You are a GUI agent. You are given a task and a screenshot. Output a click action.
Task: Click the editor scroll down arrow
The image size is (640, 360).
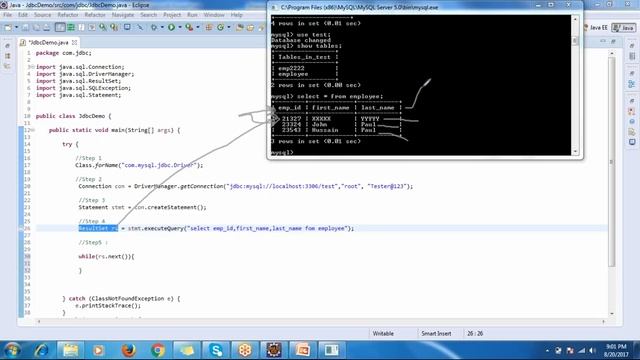click(611, 313)
